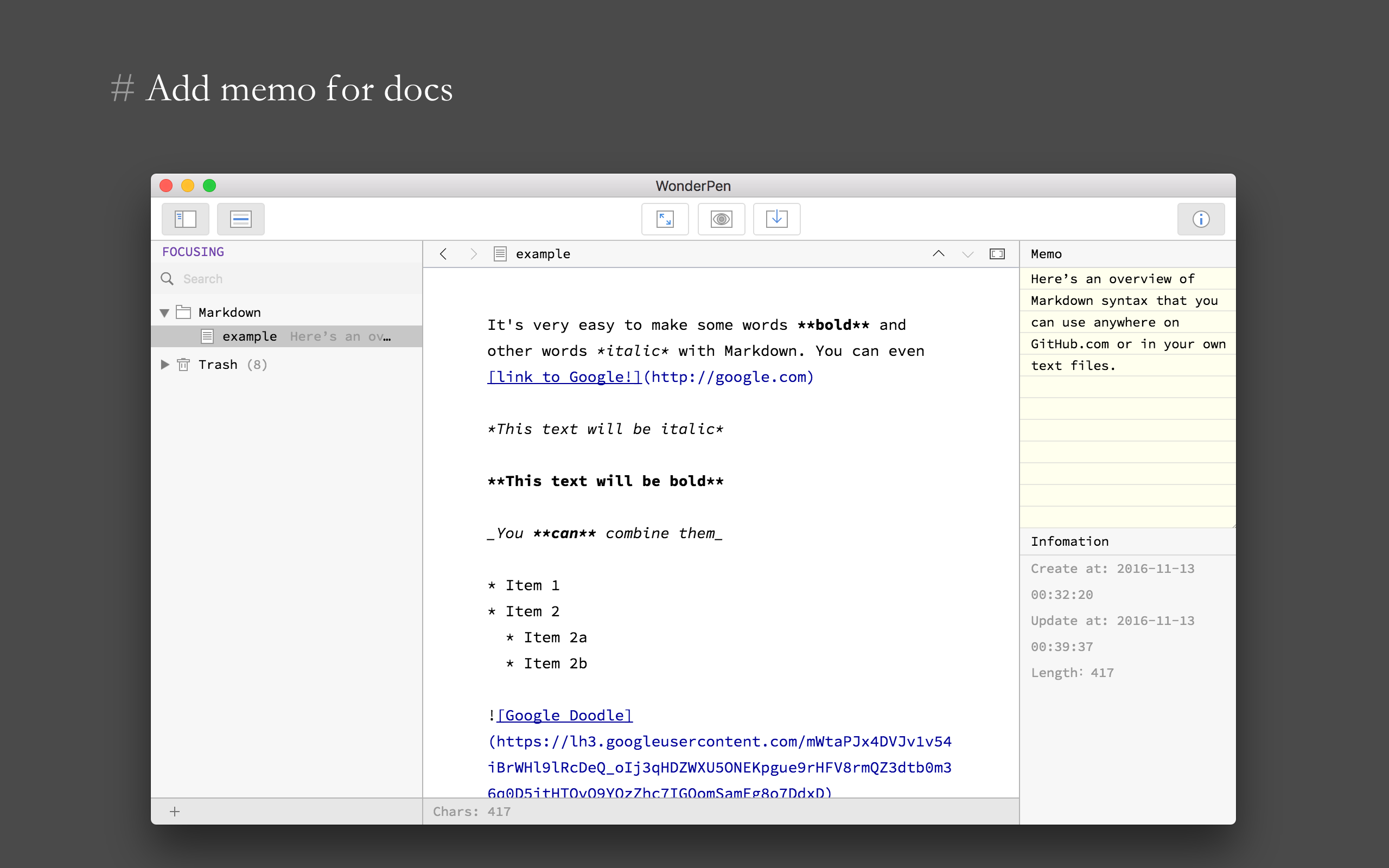Click into the yellow memo text area

coord(1127,397)
